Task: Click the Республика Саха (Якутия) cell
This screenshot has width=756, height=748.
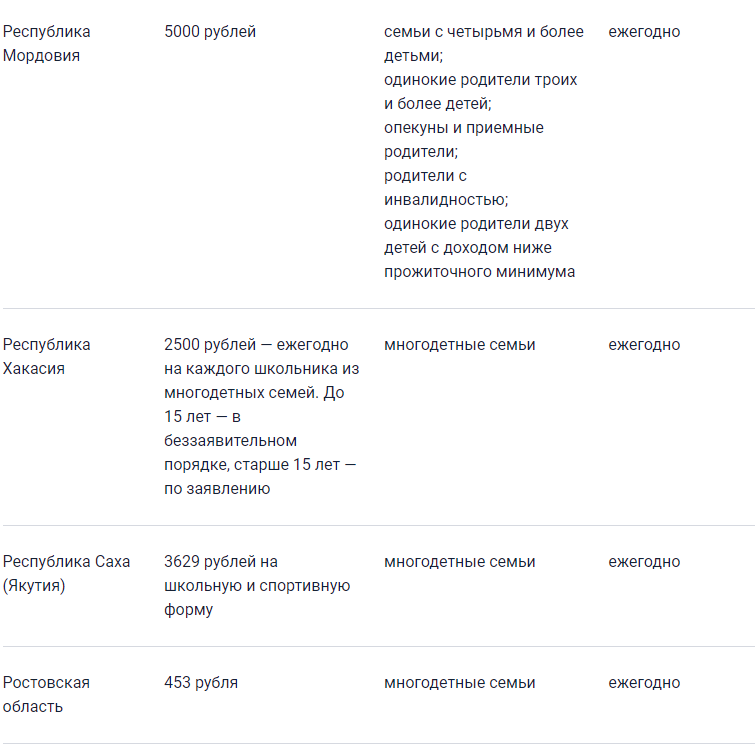Action: tap(67, 573)
